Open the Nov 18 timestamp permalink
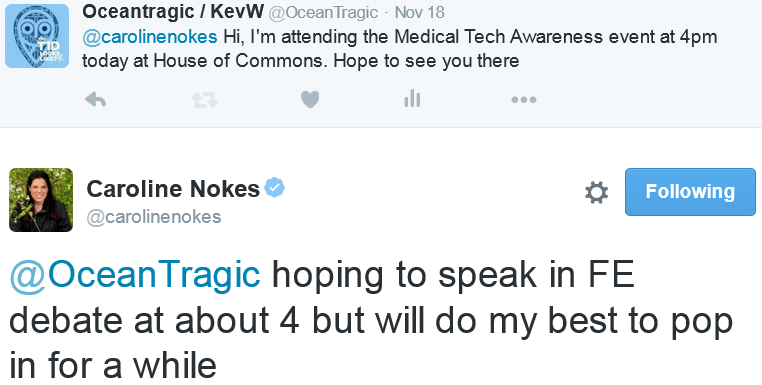This screenshot has height=385, width=762. click(x=419, y=12)
